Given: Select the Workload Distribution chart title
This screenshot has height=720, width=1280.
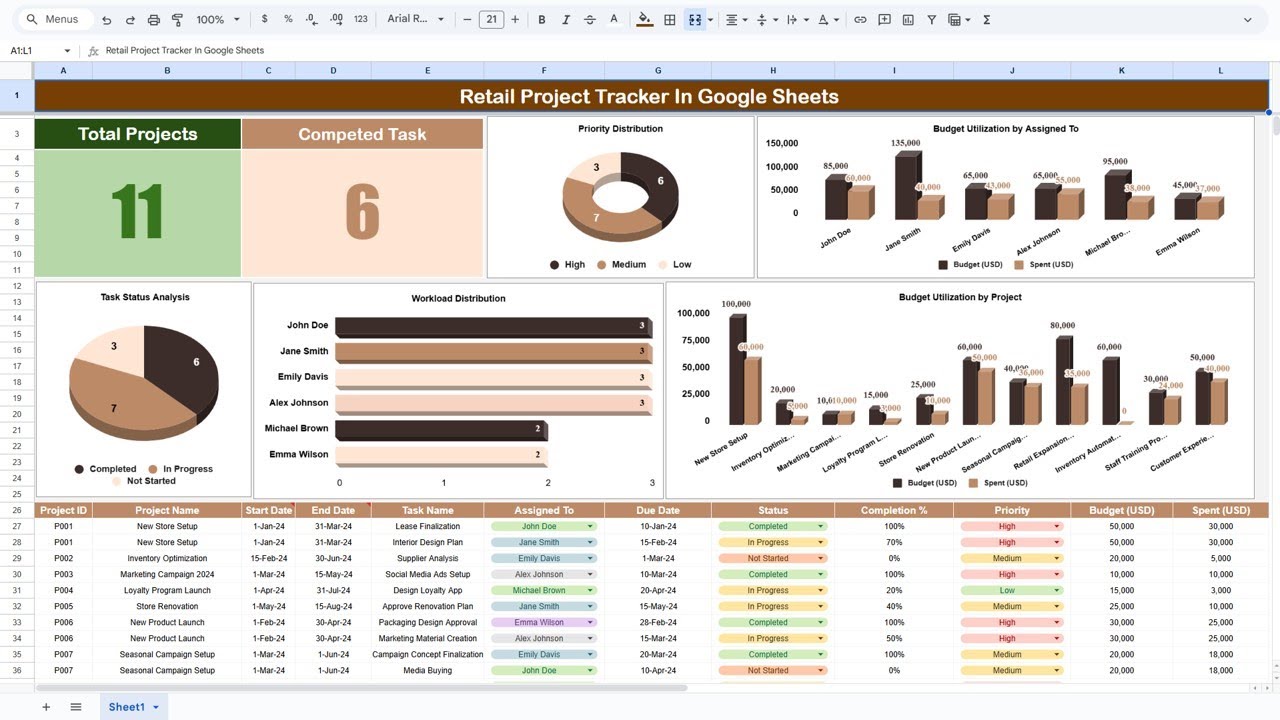Looking at the screenshot, I should [x=458, y=298].
